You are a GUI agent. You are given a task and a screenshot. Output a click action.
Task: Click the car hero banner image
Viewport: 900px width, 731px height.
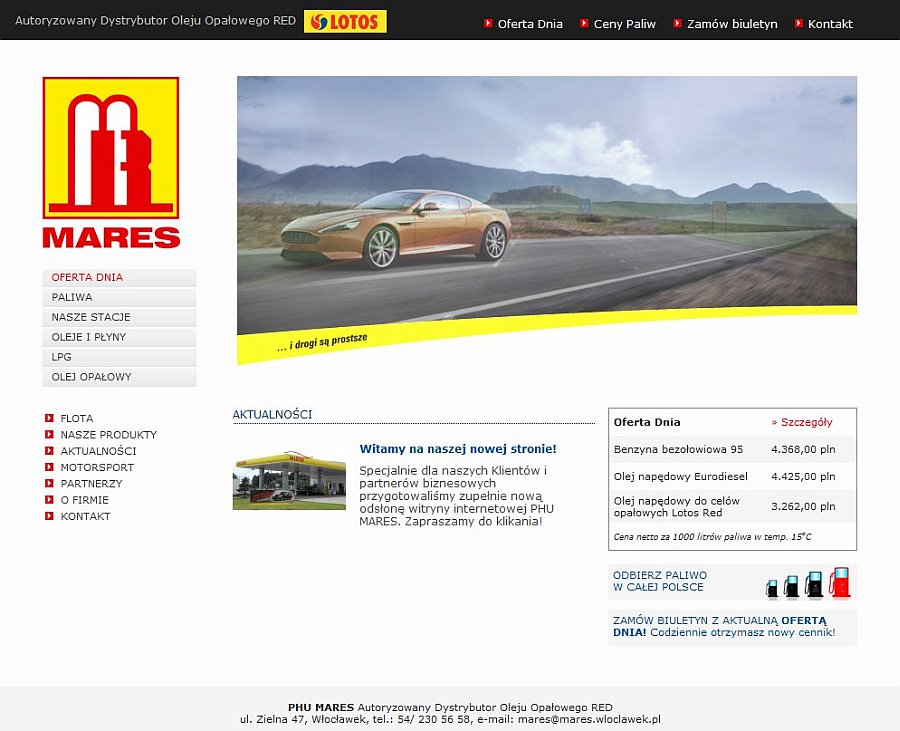tap(547, 220)
